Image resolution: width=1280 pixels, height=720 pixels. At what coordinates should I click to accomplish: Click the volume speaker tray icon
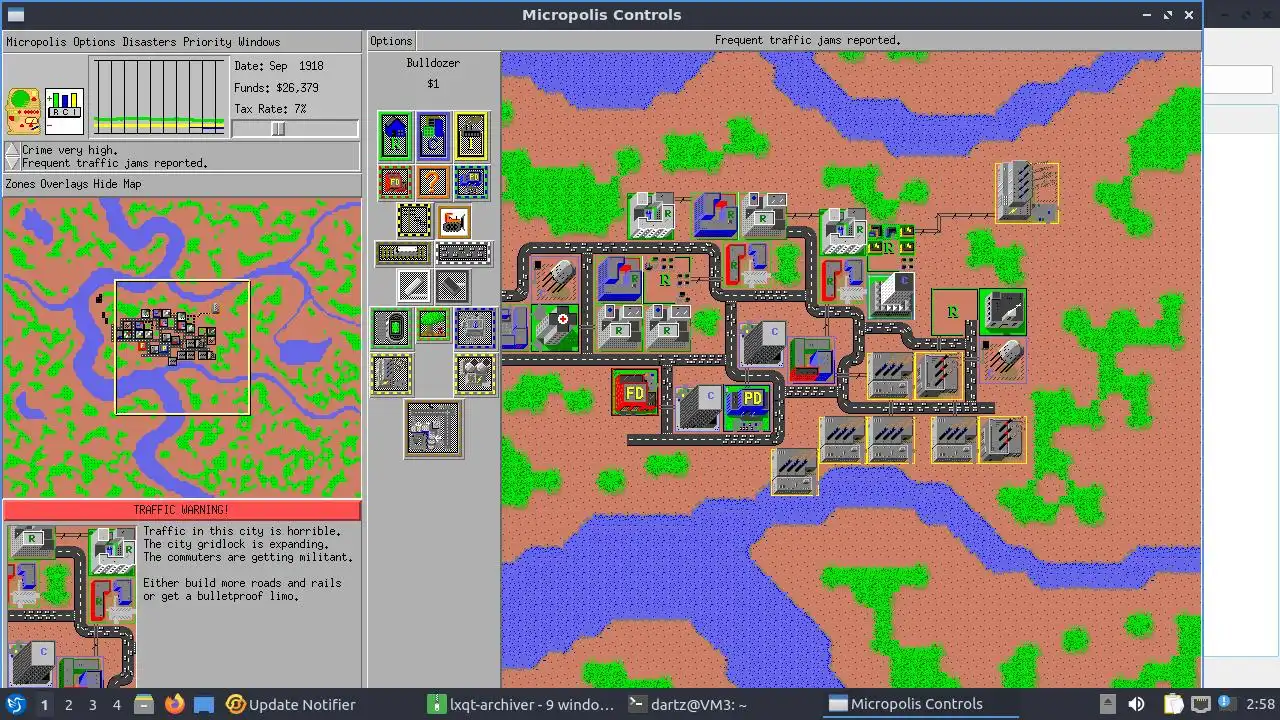[x=1137, y=704]
